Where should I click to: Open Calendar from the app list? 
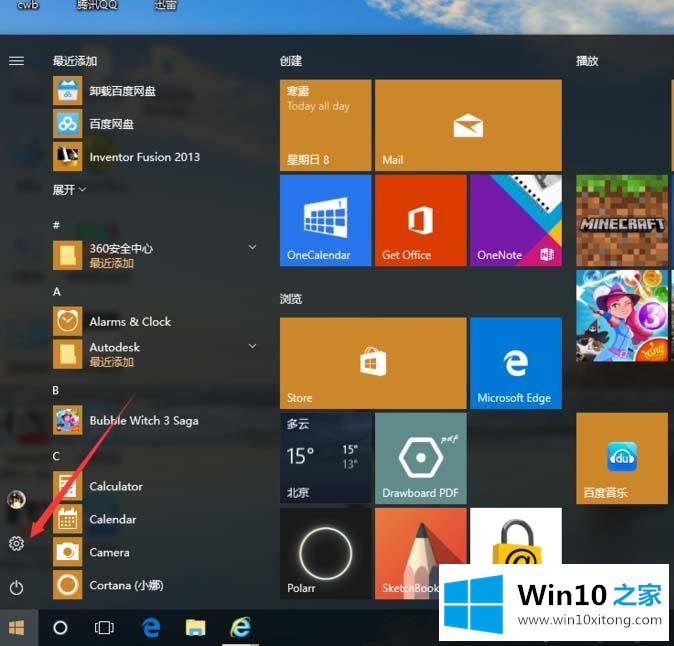[156, 519]
